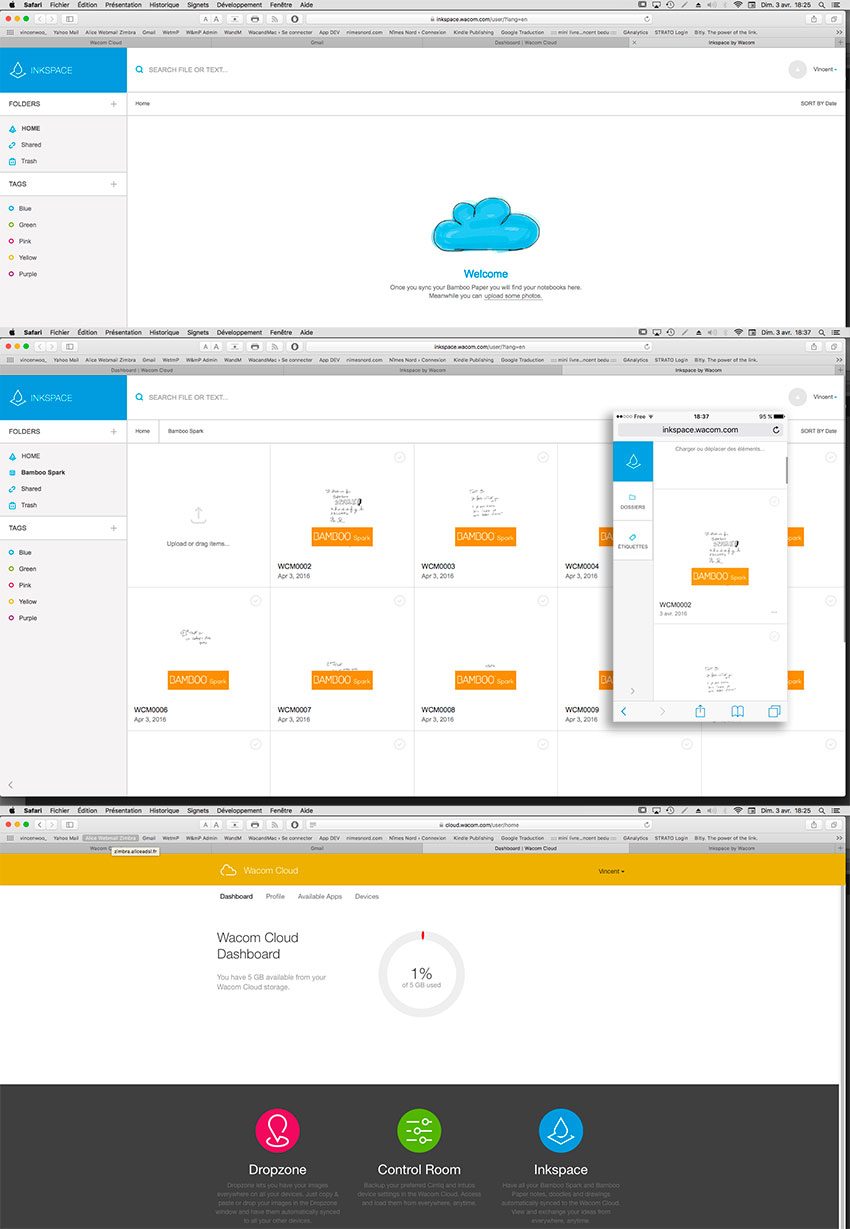This screenshot has height=1229, width=850.
Task: Switch to the Profile tab in Wacom Cloud
Action: click(x=275, y=896)
